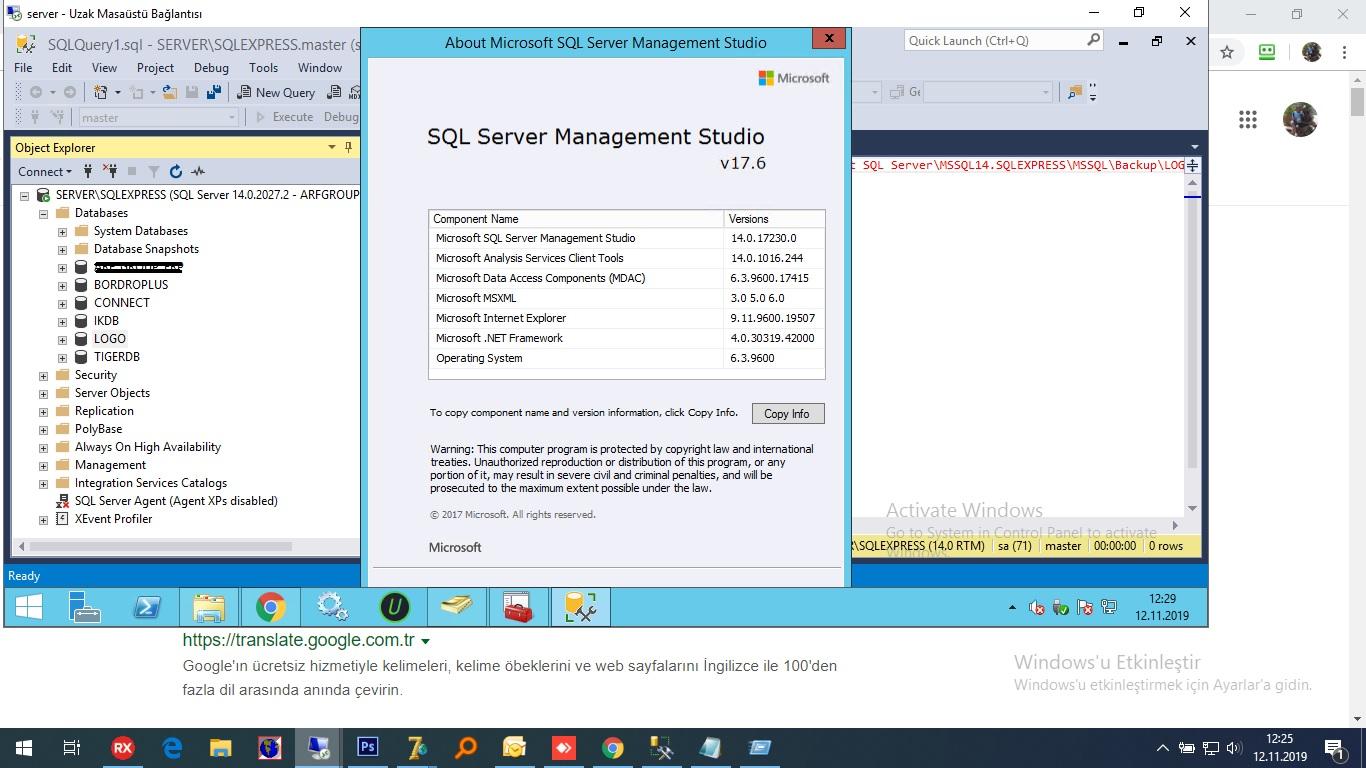The height and width of the screenshot is (768, 1366).
Task: Select the Microsoft Internet Explorer row
Action: click(x=626, y=318)
